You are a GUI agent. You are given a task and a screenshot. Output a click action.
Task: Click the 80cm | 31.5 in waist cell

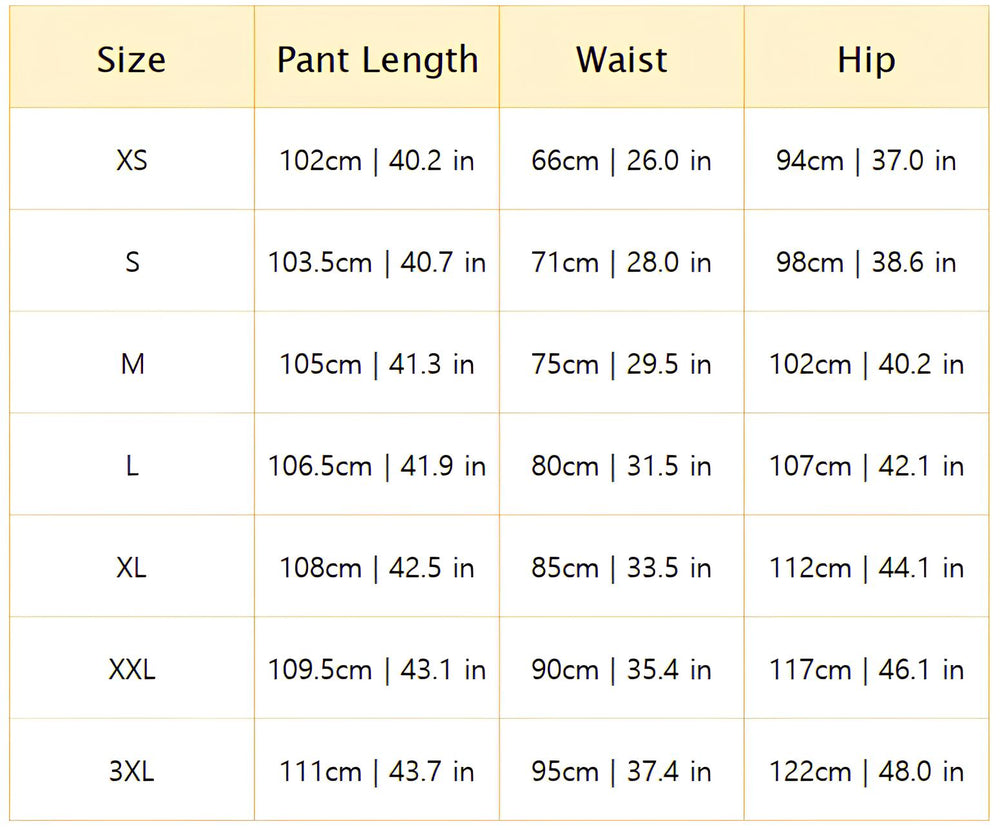621,466
